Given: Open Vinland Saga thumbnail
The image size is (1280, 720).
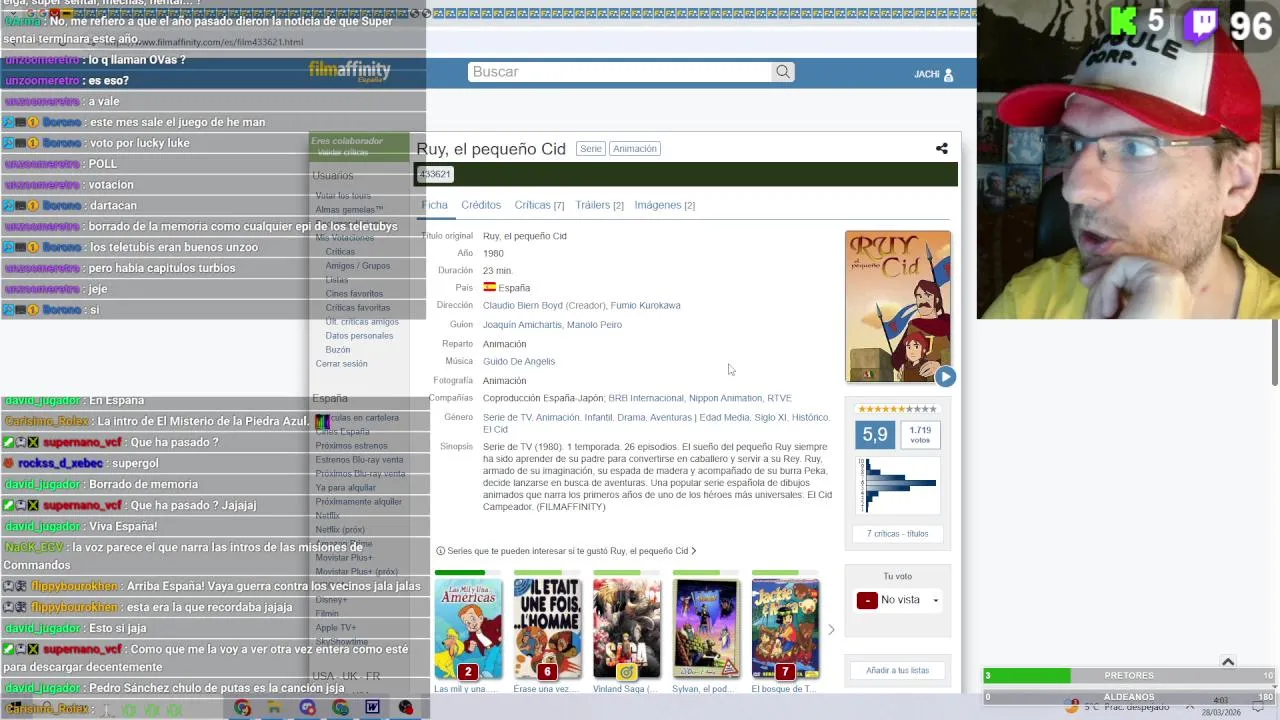Looking at the screenshot, I should coord(626,627).
